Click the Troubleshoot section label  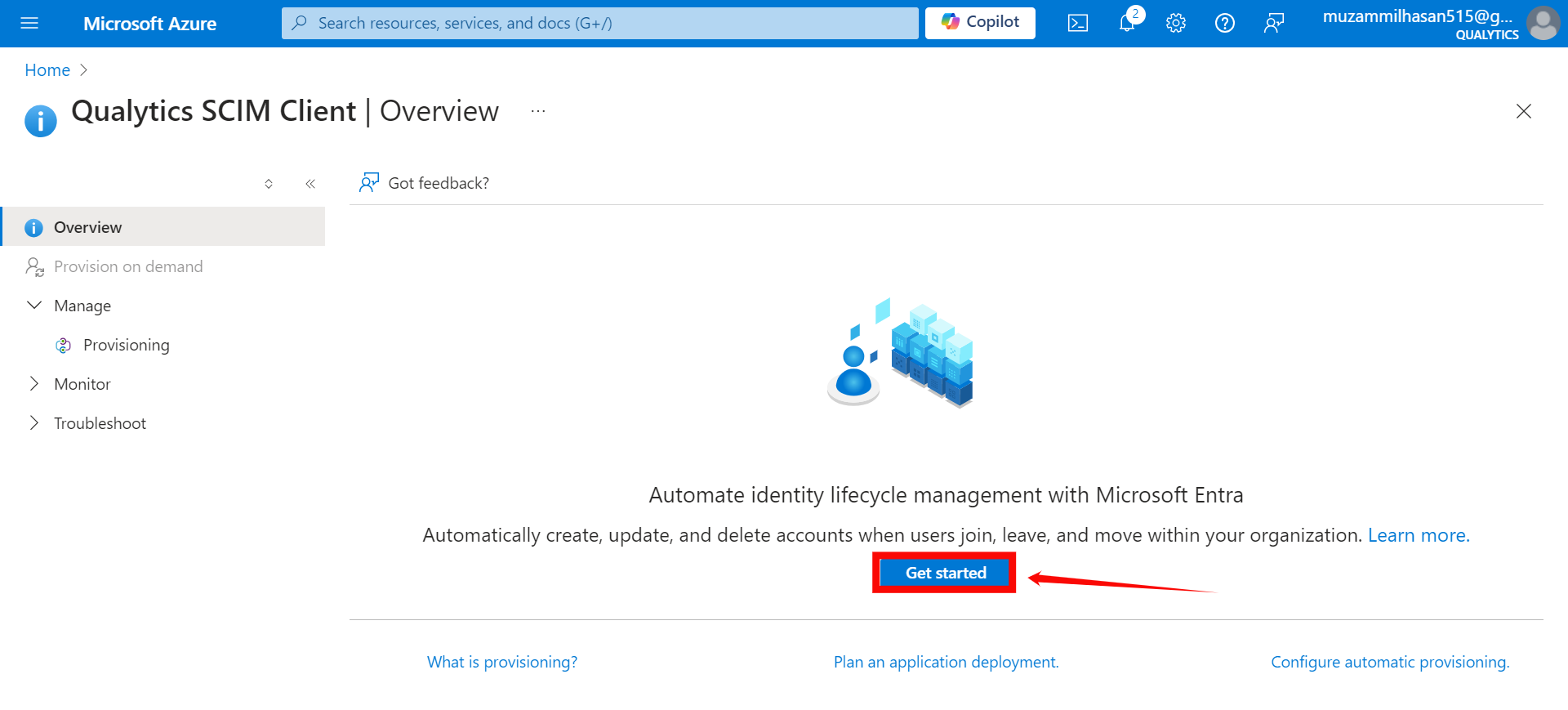pyautogui.click(x=100, y=423)
